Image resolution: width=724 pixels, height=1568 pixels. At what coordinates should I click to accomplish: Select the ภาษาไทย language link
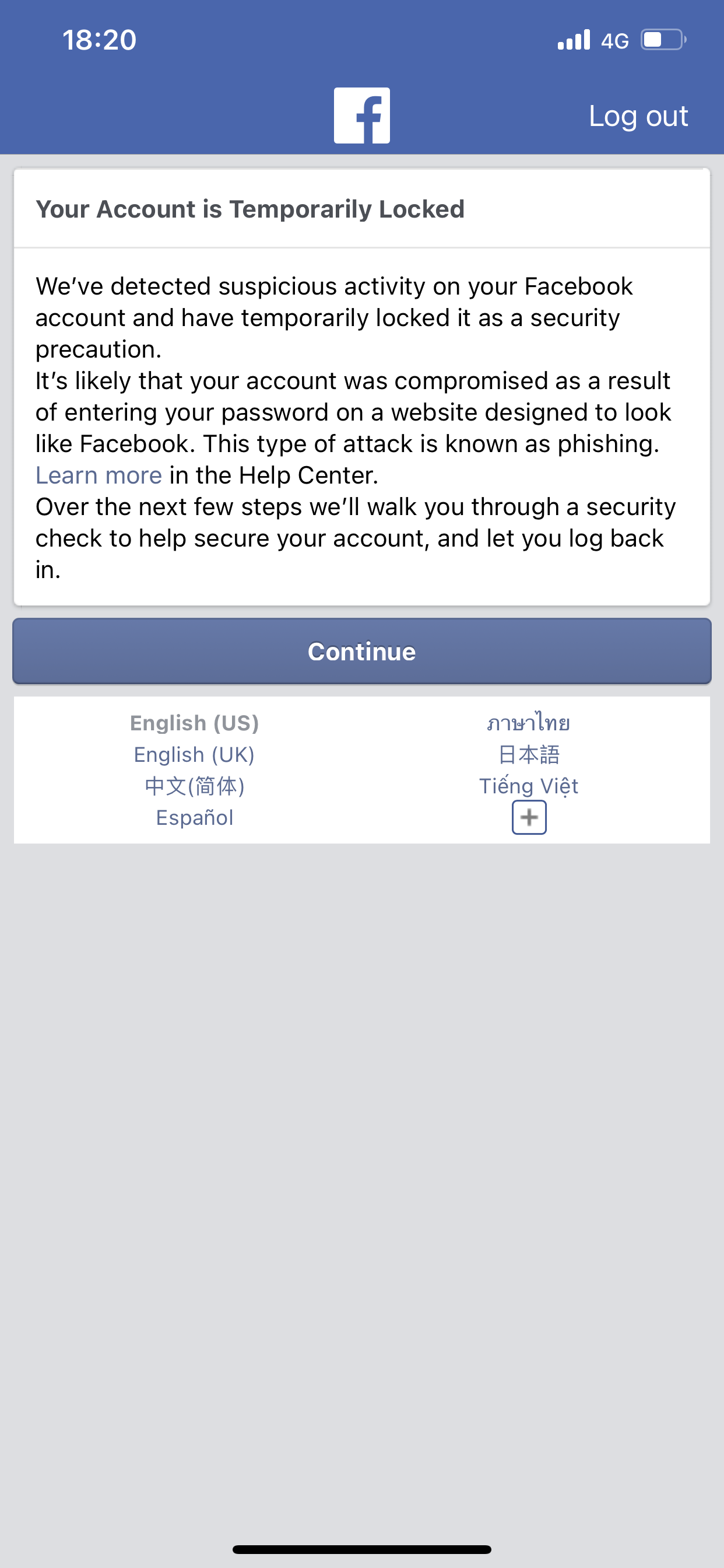[528, 723]
